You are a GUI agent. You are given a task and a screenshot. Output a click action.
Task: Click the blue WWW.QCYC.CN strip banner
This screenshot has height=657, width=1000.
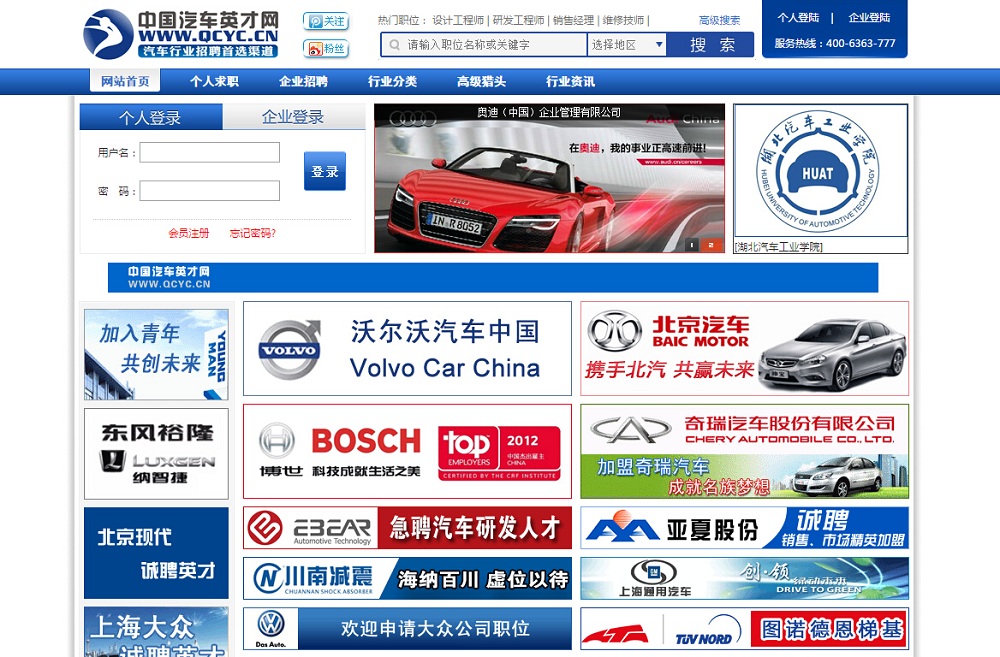[x=493, y=277]
